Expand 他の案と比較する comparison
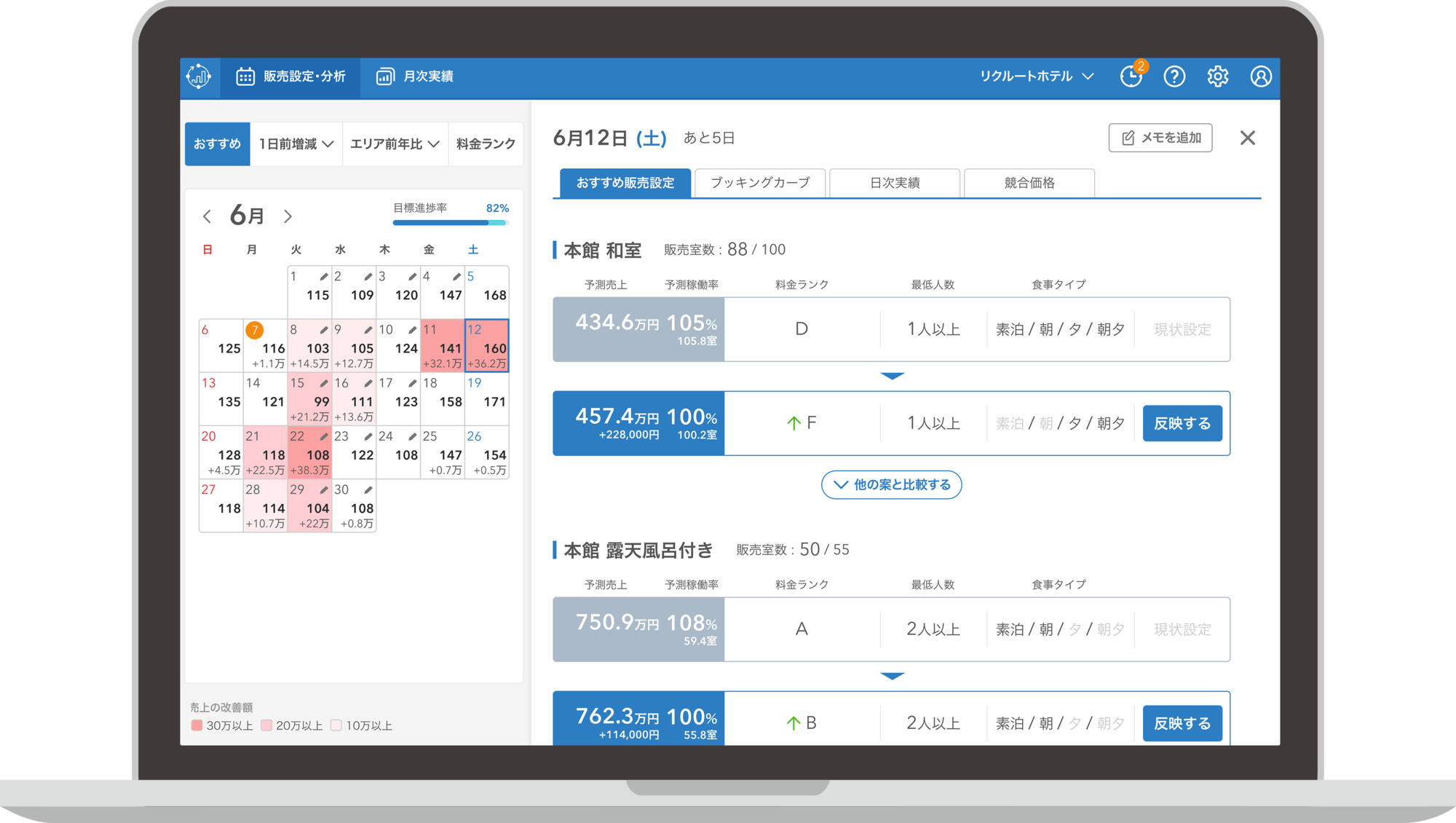The height and width of the screenshot is (823, 1456). point(891,484)
